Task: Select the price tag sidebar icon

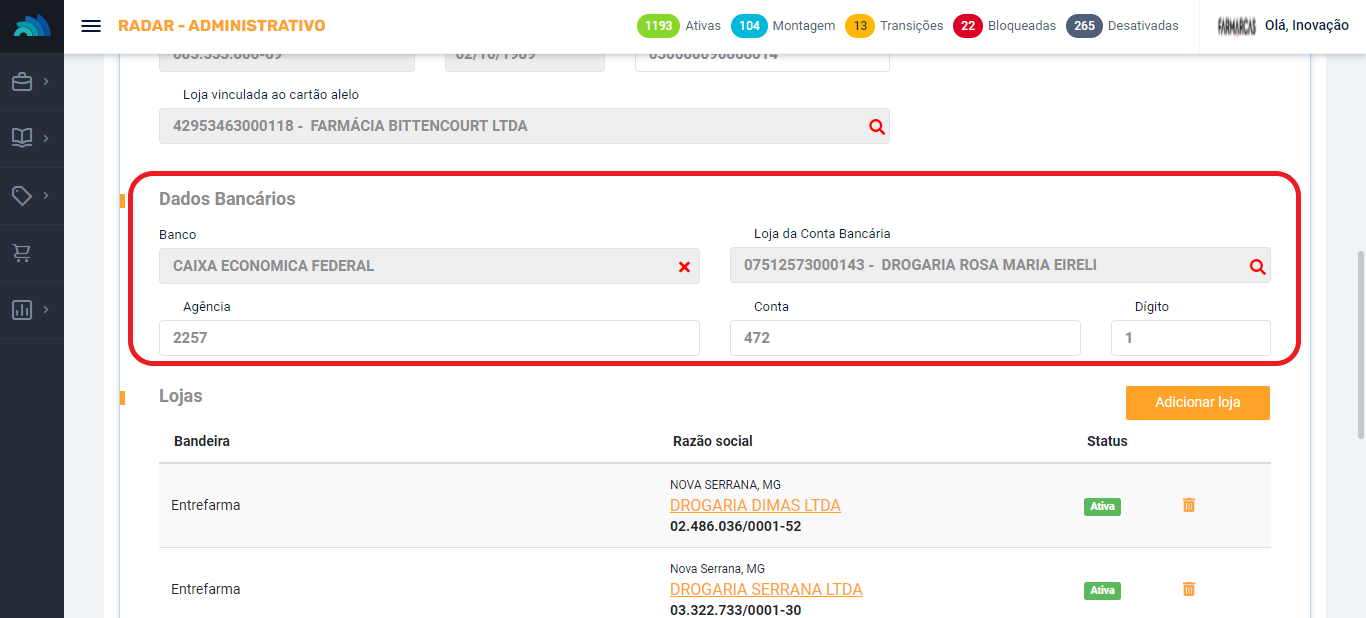Action: click(x=22, y=195)
